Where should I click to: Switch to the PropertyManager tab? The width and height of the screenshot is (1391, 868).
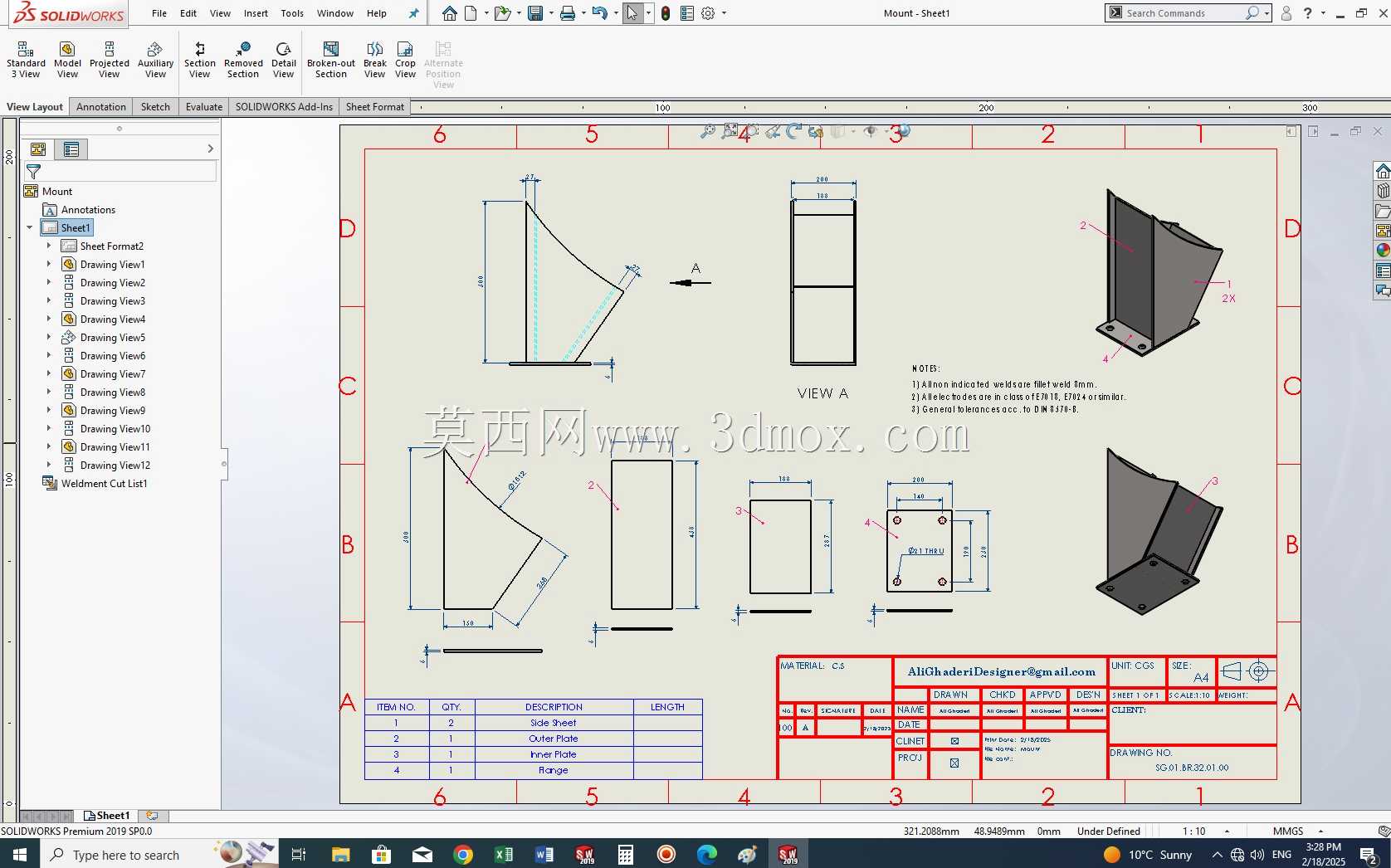[x=71, y=149]
